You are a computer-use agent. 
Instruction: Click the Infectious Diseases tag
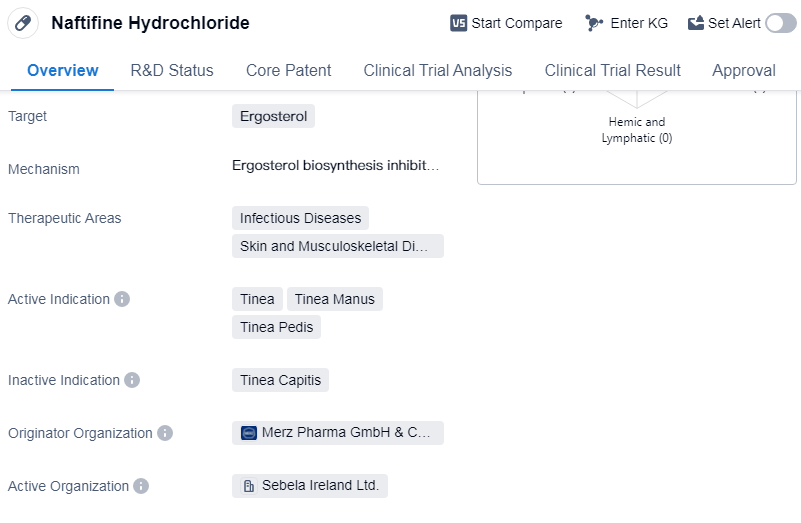(x=300, y=218)
